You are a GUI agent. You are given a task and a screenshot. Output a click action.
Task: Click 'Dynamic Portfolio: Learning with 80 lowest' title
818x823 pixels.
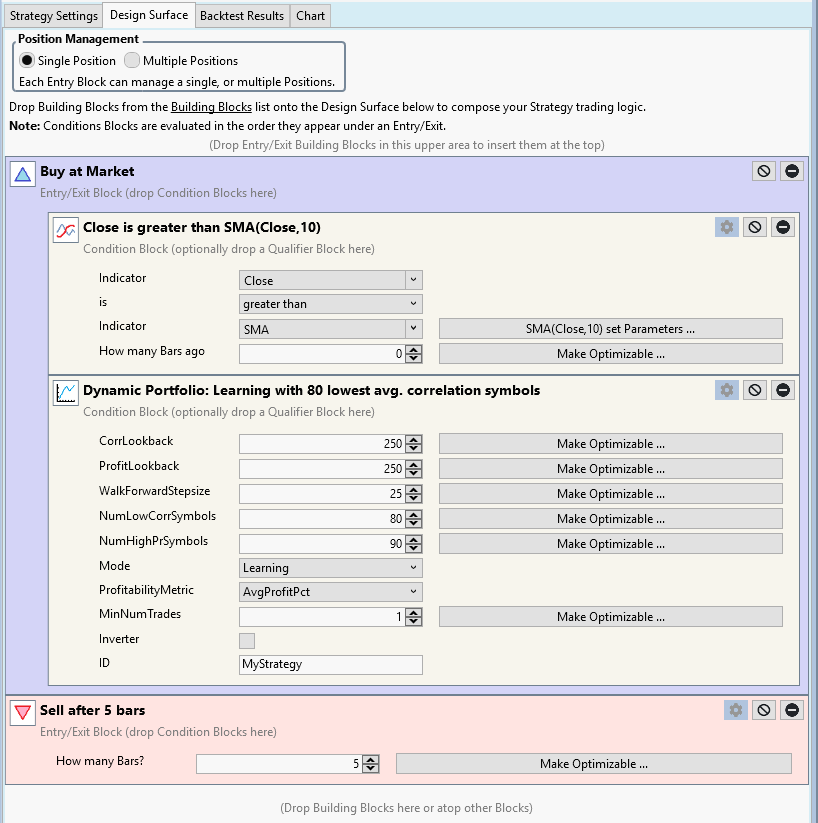click(x=311, y=391)
